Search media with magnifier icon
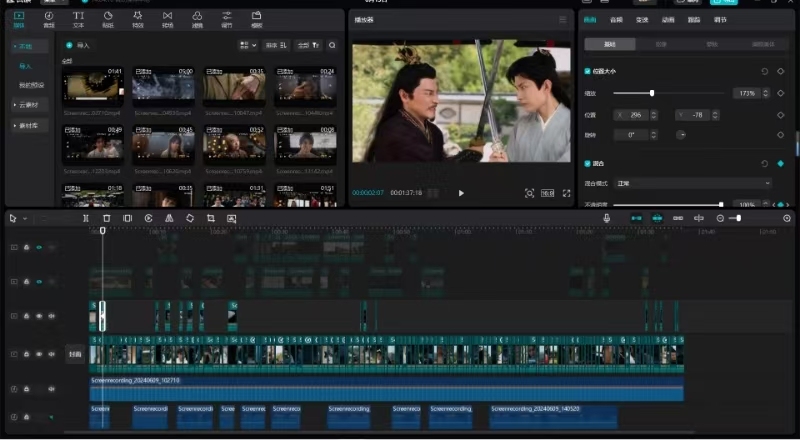This screenshot has height=440, width=800. pos(332,45)
